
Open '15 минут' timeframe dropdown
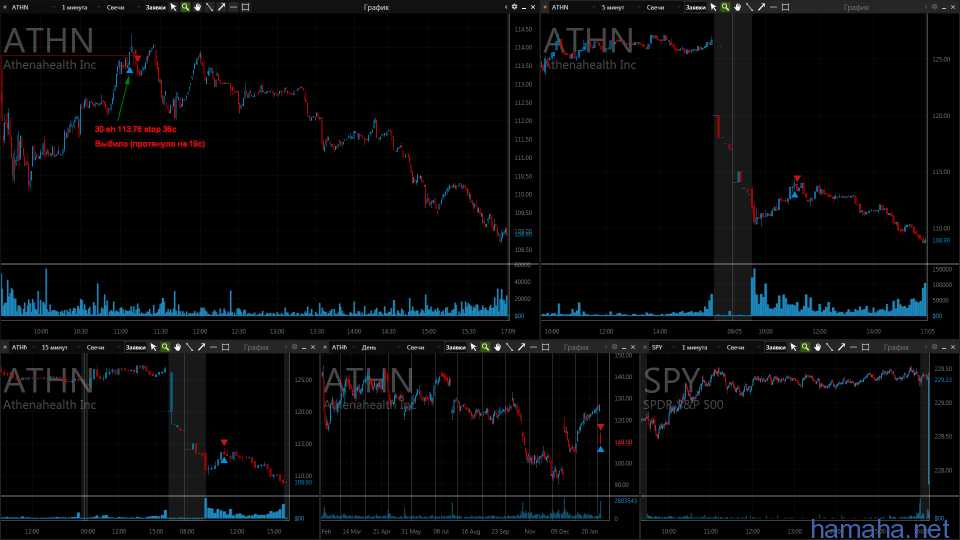point(59,348)
